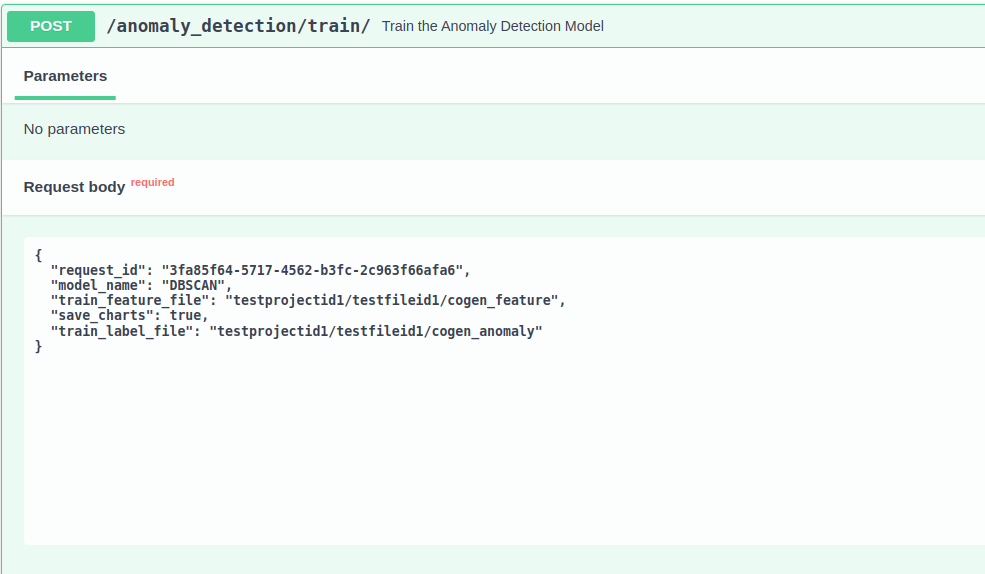Place cursor in the request_id UUID value

click(315, 270)
